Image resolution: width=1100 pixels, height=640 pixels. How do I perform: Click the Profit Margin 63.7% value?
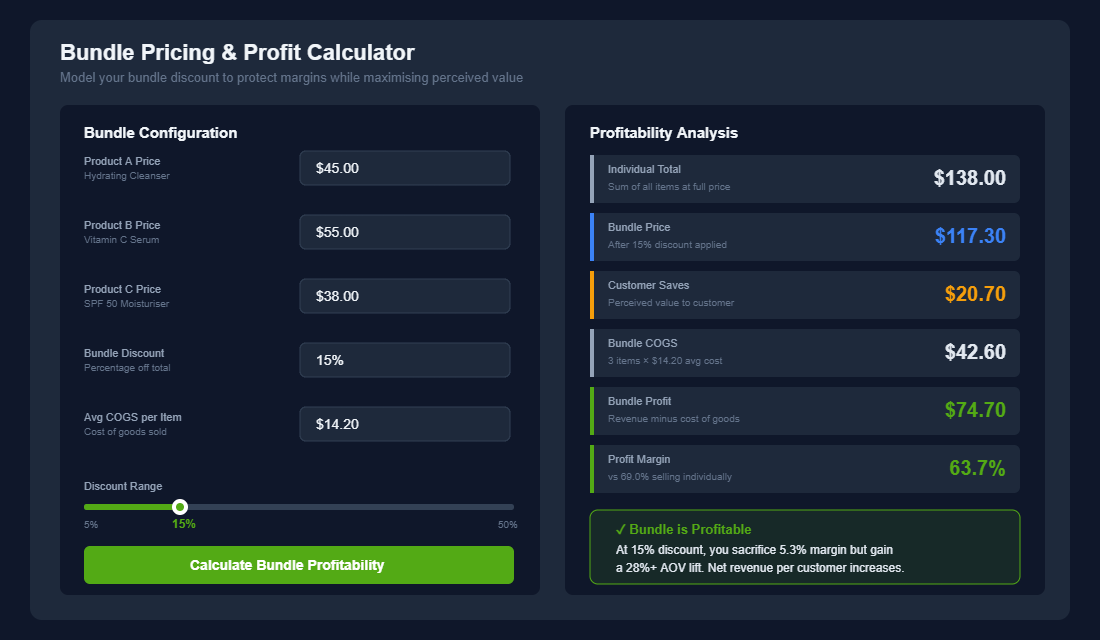pyautogui.click(x=977, y=469)
